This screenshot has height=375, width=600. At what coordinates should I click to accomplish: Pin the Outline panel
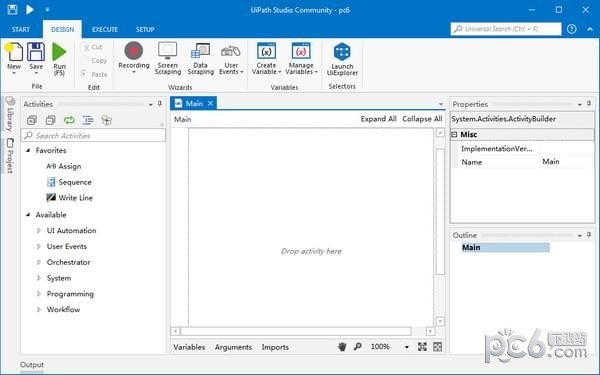pos(589,235)
